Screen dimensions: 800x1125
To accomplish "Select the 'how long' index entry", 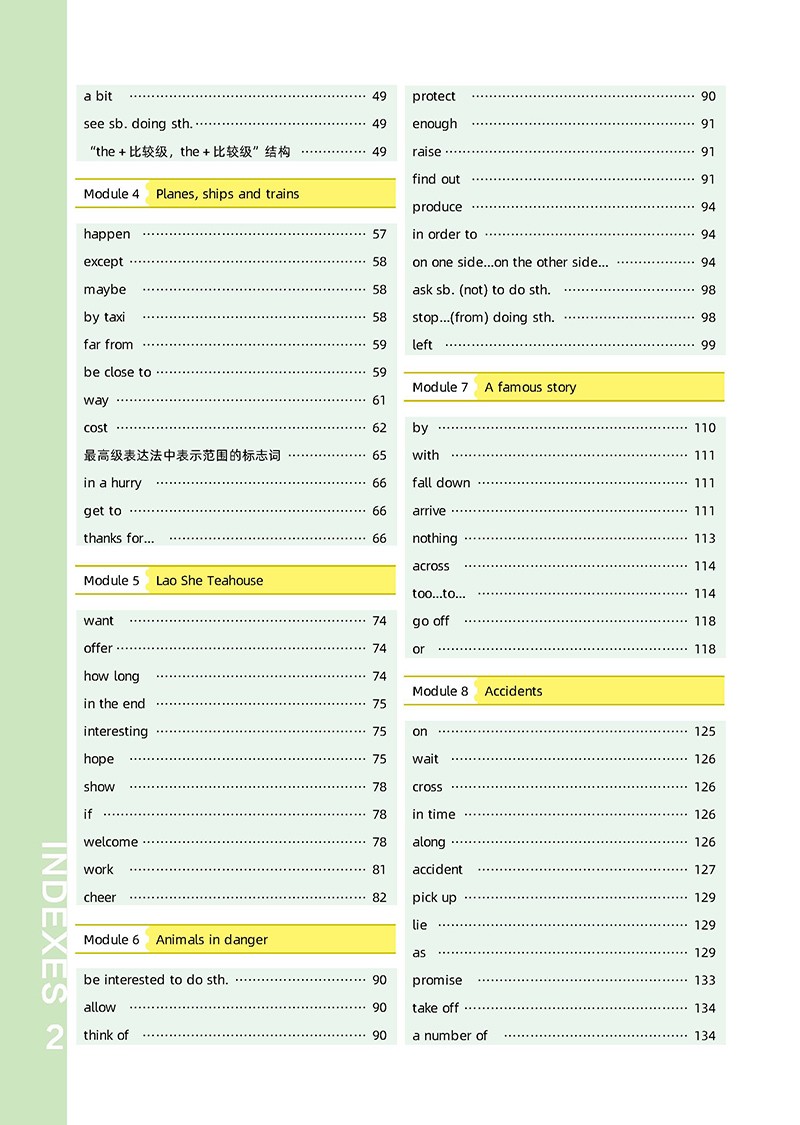I will 112,676.
